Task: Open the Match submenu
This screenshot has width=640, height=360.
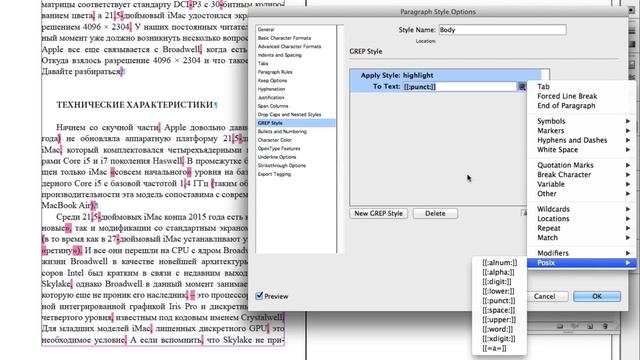Action: point(582,238)
